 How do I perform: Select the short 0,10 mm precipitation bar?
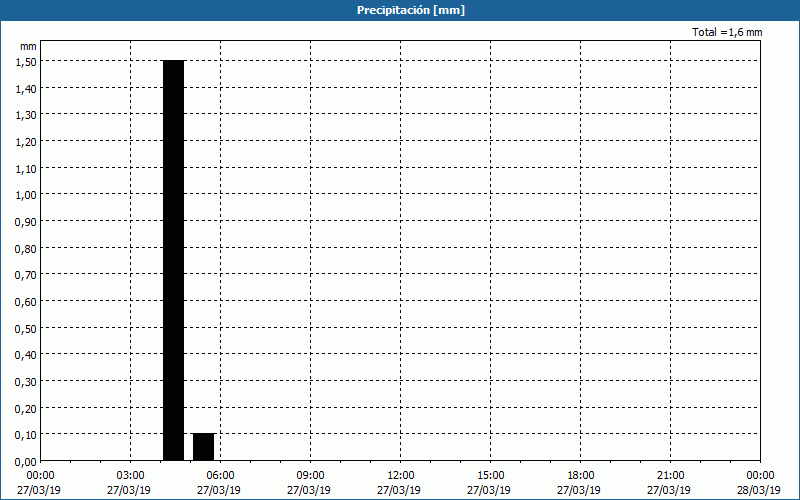point(204,447)
